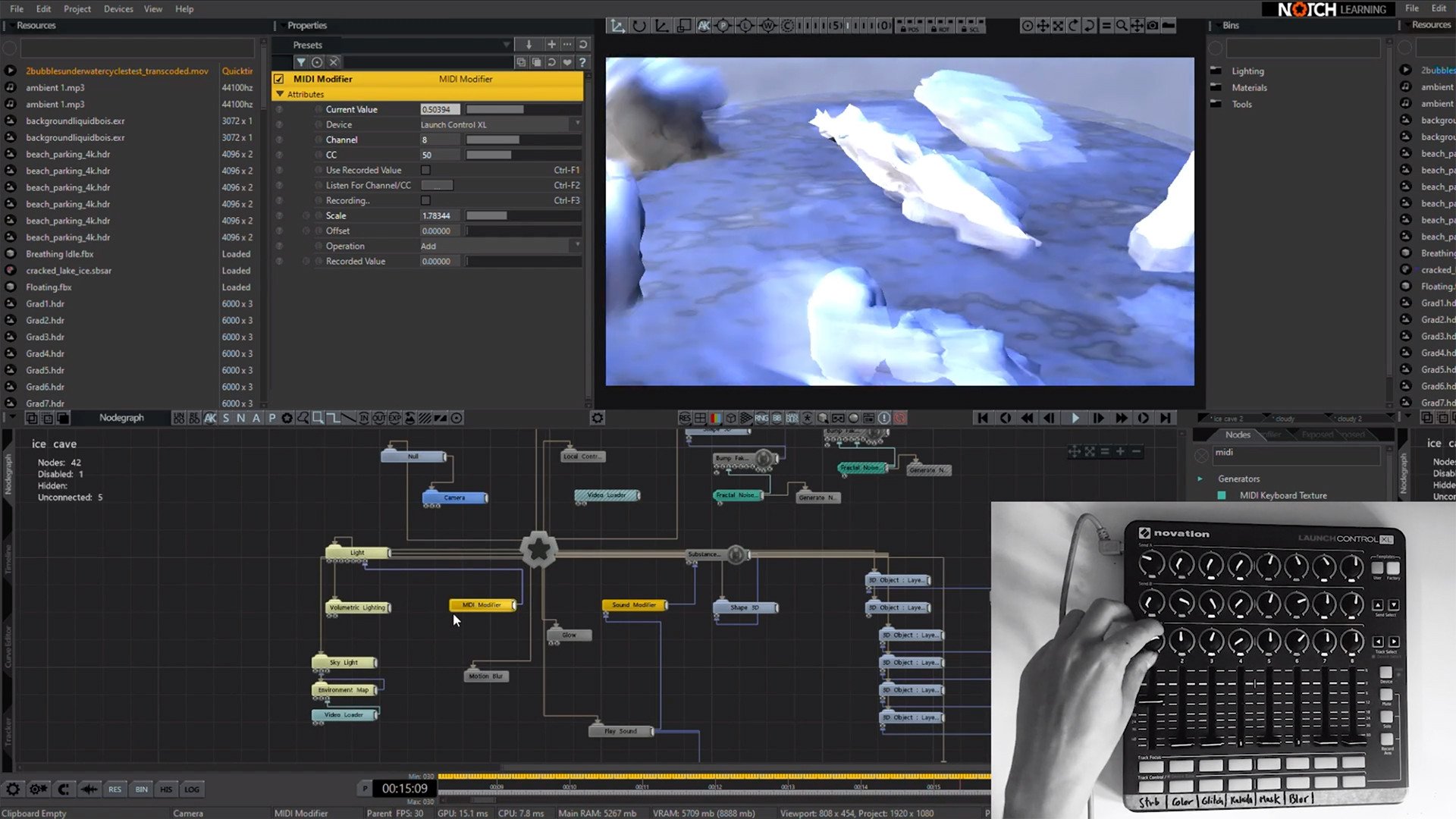Click the BIN button at bottom left

click(x=142, y=789)
